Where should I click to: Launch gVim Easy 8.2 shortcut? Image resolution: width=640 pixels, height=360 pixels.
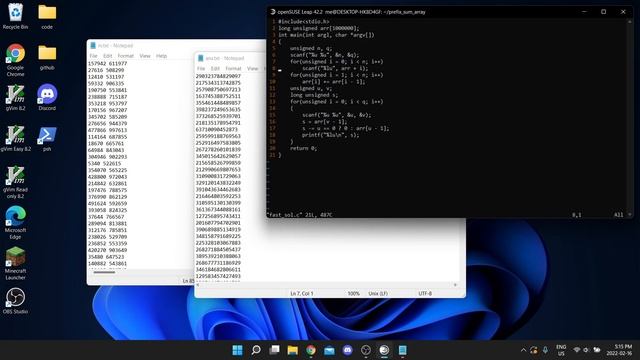point(15,138)
